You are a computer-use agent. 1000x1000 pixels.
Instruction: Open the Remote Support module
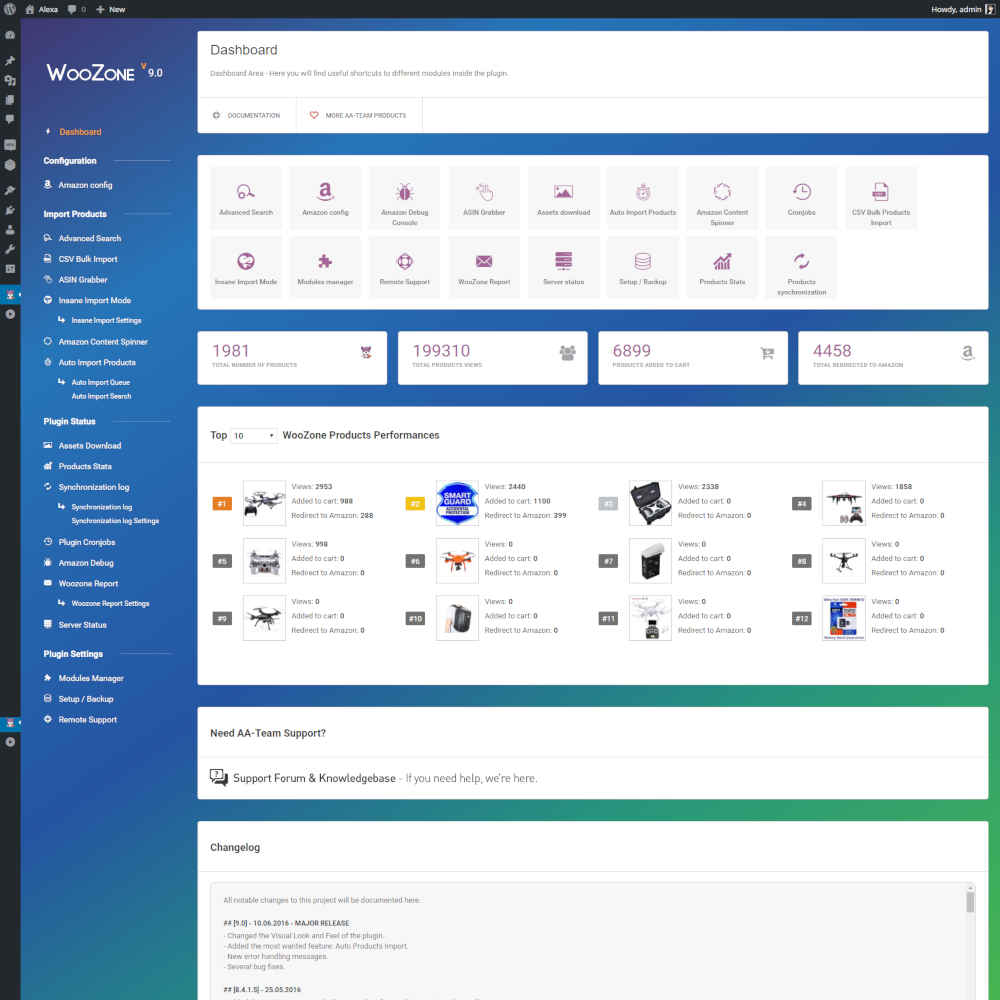point(405,266)
